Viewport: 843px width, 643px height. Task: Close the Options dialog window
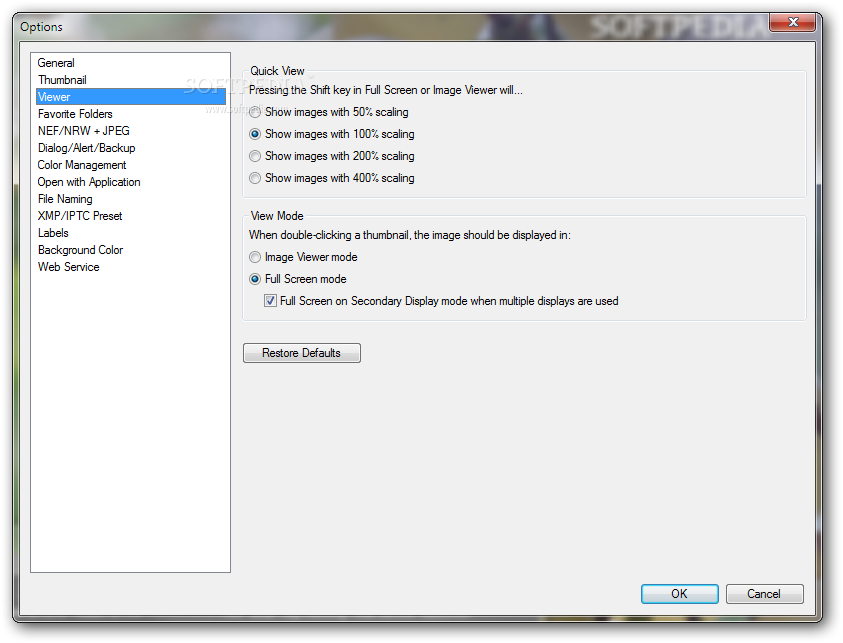coord(792,22)
